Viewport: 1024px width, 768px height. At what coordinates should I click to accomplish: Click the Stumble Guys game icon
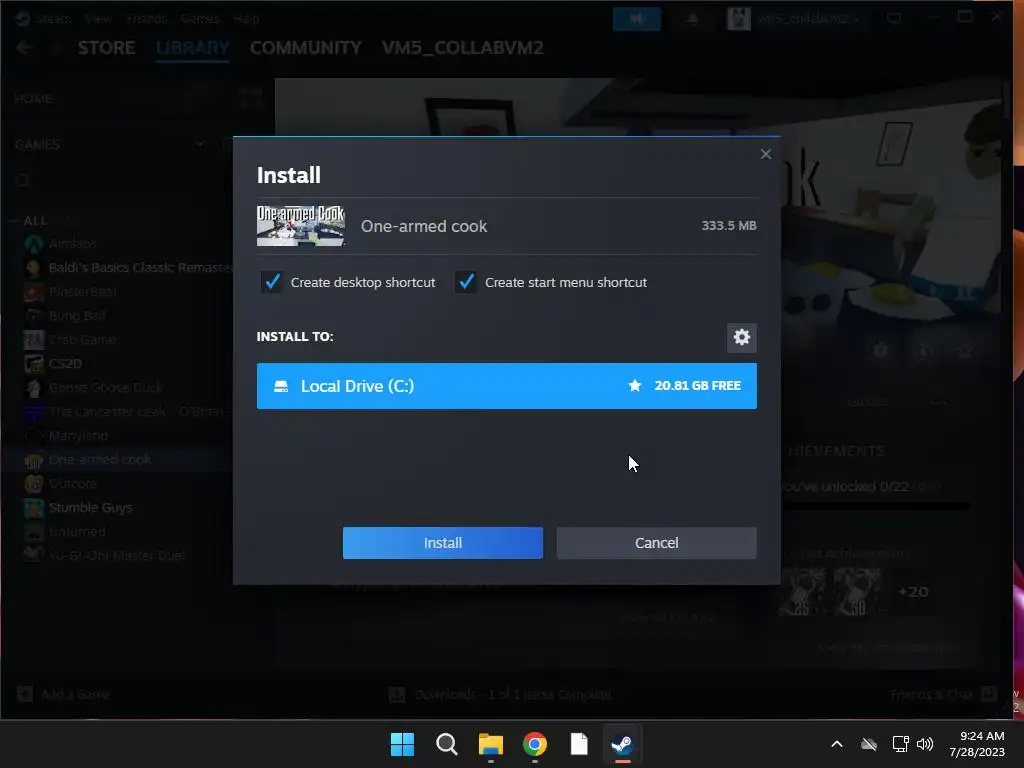(x=33, y=507)
